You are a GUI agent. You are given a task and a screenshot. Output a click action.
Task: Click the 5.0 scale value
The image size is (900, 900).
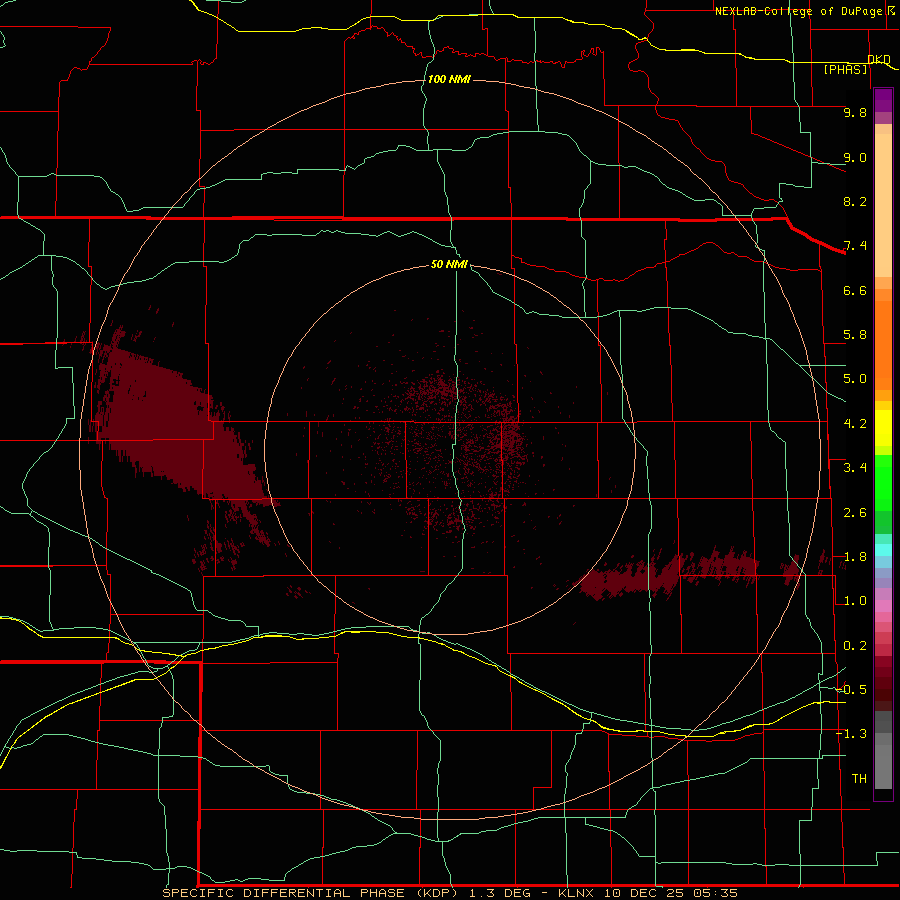(855, 379)
